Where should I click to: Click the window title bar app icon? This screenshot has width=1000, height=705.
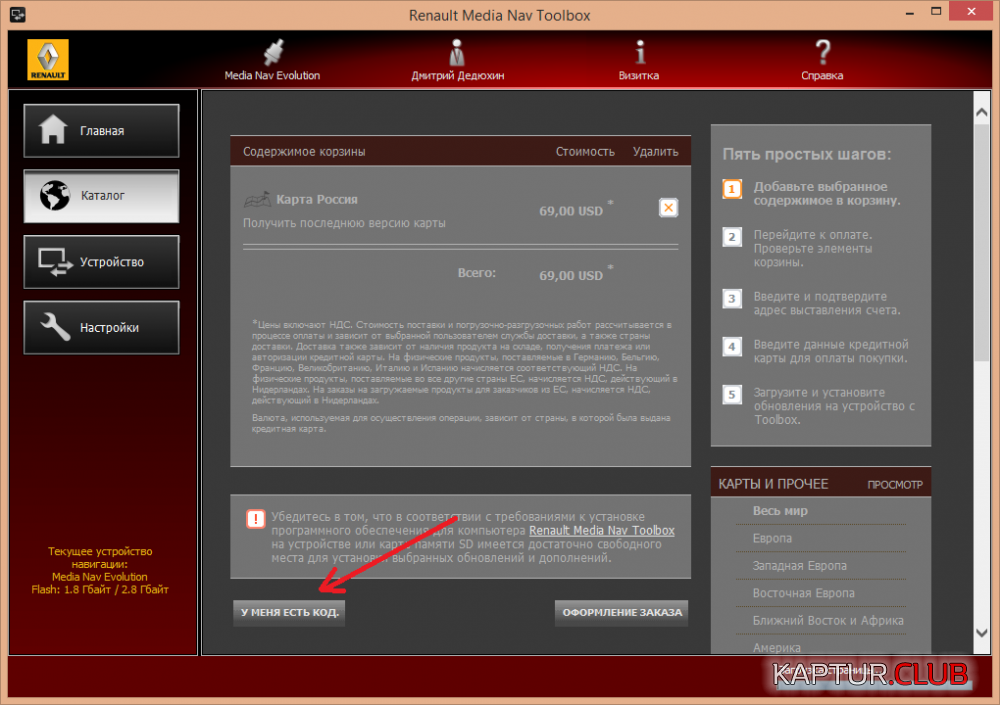coord(17,14)
